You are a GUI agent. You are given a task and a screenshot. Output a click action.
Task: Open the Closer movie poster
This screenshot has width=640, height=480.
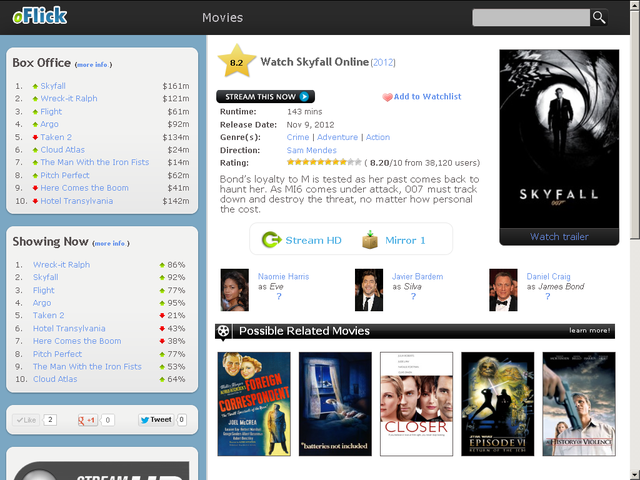(x=416, y=404)
